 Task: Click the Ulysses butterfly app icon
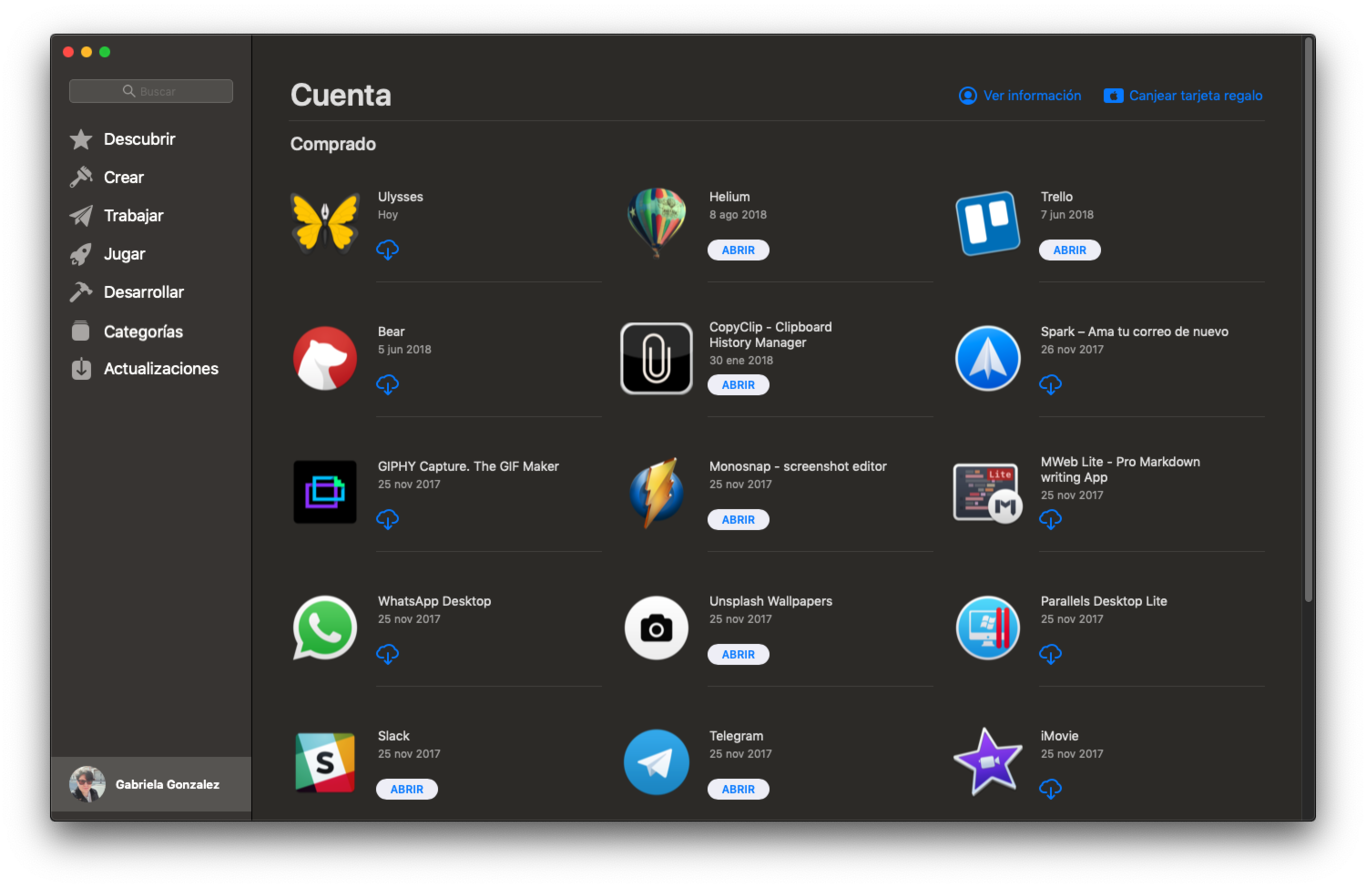click(x=325, y=222)
